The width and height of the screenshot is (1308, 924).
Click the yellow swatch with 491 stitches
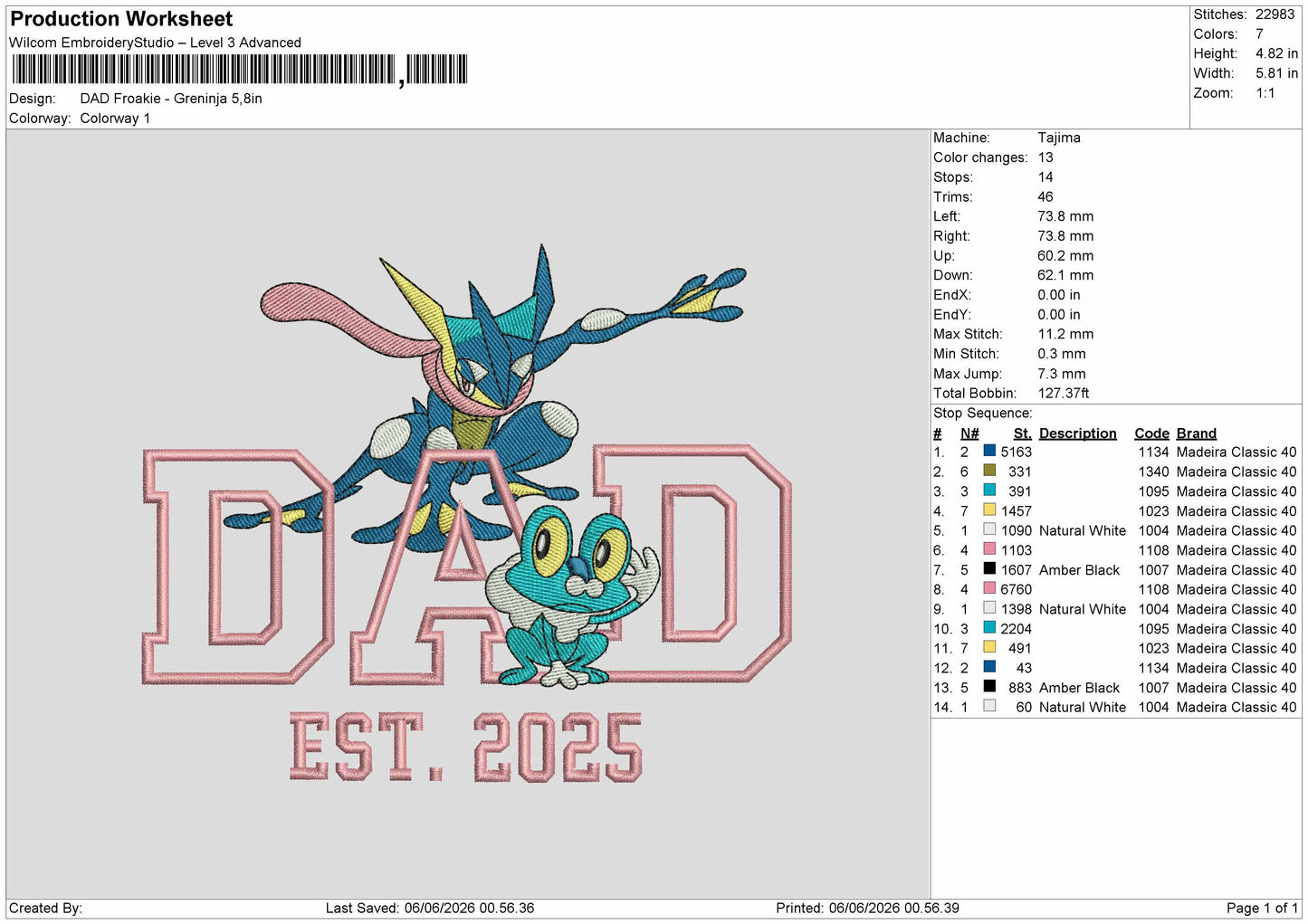point(989,647)
